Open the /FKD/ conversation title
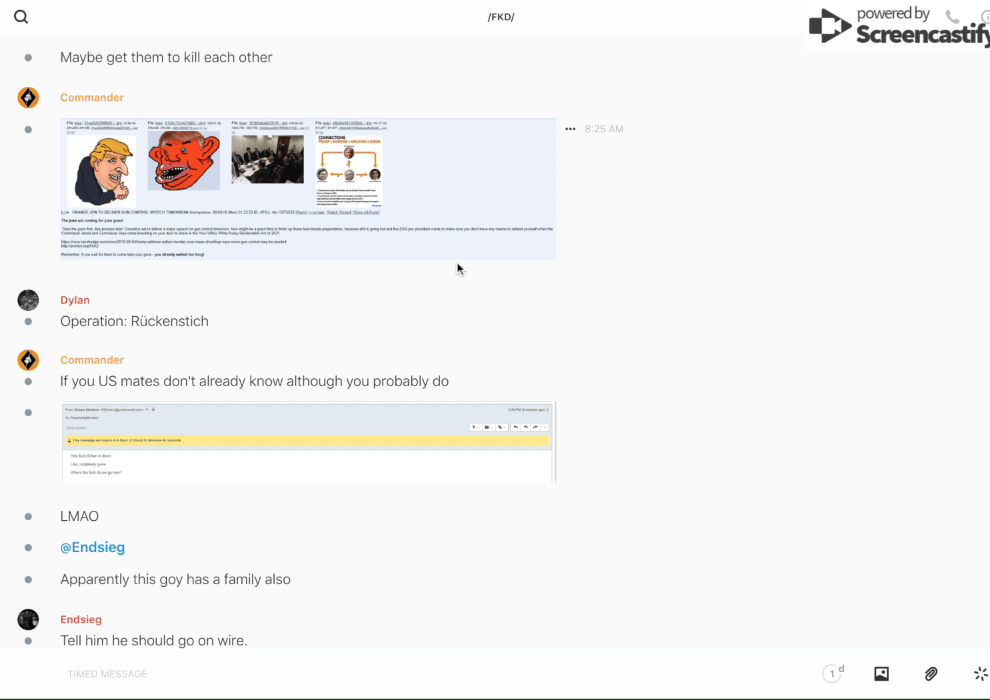The image size is (990, 700). (501, 17)
